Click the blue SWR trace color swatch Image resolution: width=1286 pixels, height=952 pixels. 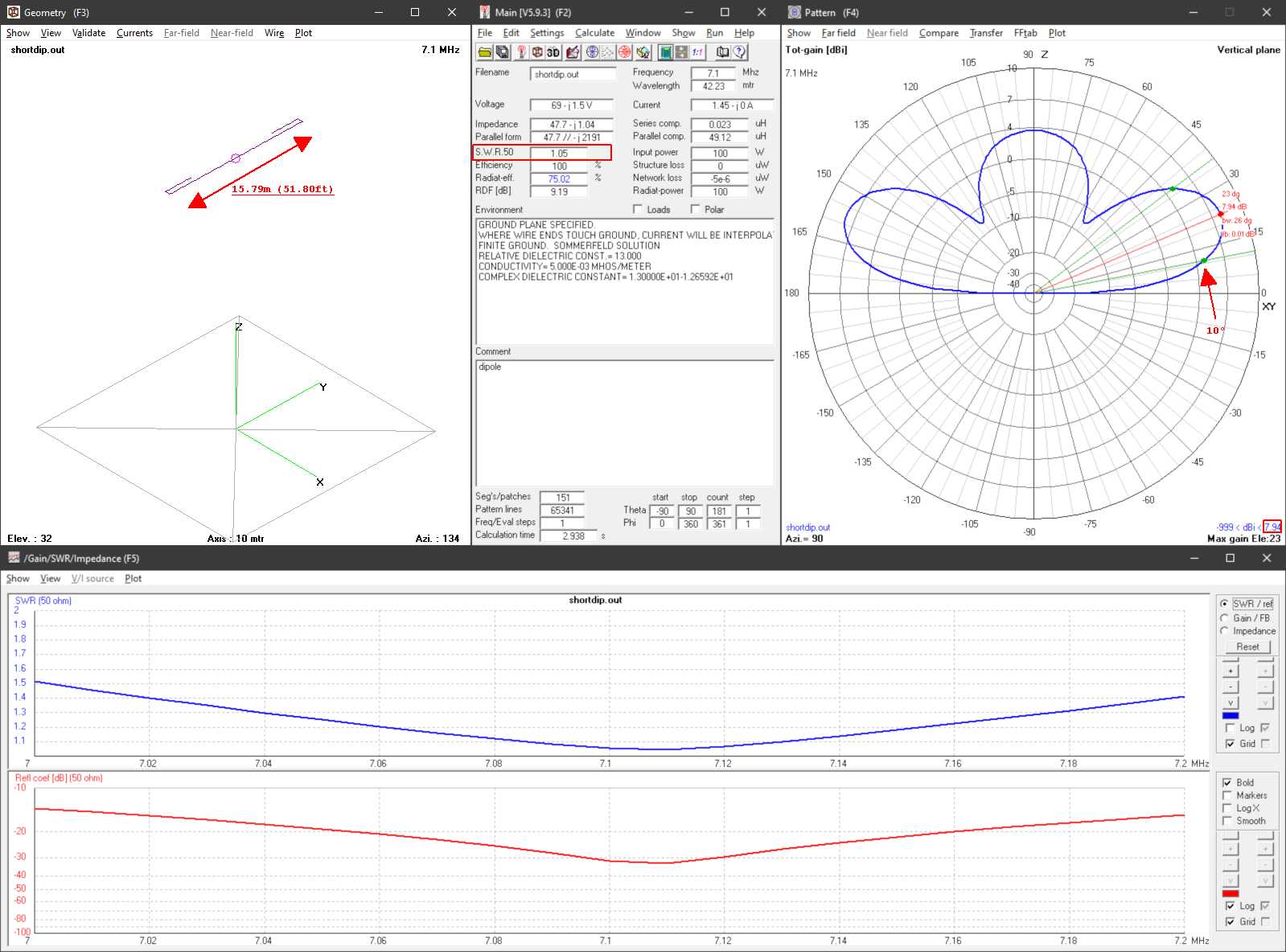[x=1231, y=716]
